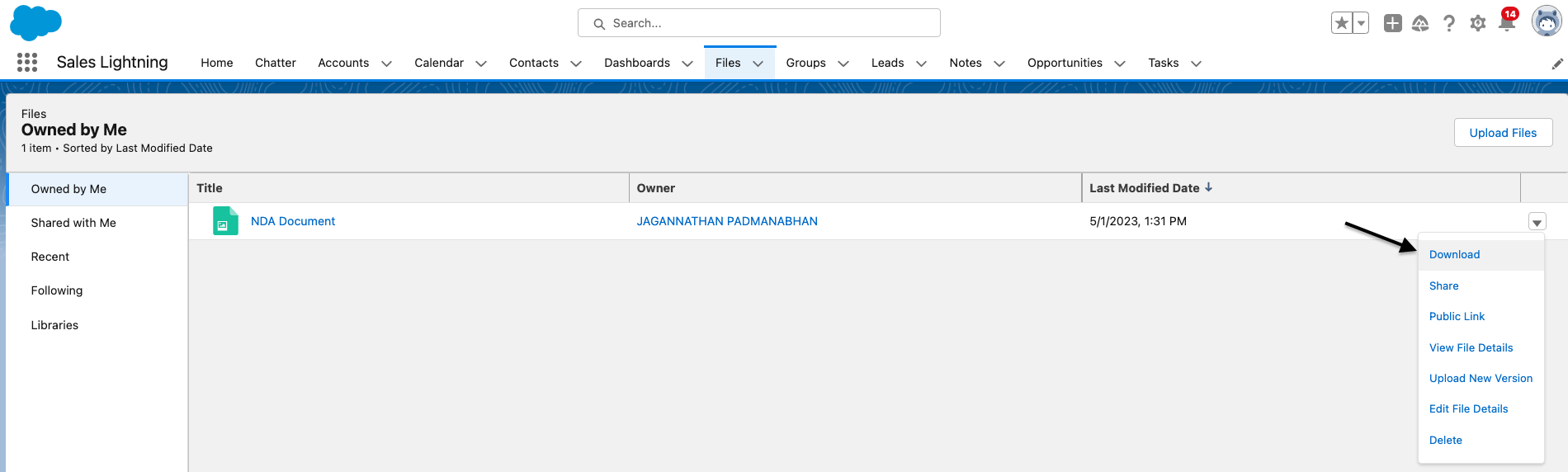1568x472 pixels.
Task: Open the Chatter tab
Action: click(x=276, y=63)
